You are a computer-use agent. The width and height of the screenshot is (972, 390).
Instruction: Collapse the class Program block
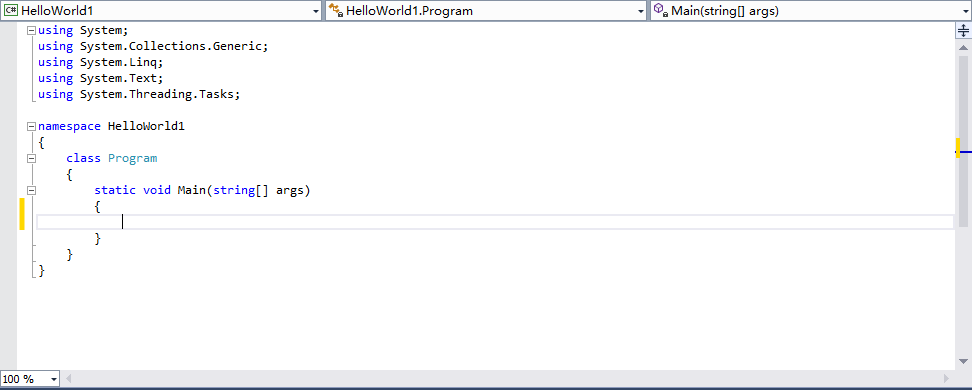pyautogui.click(x=32, y=159)
